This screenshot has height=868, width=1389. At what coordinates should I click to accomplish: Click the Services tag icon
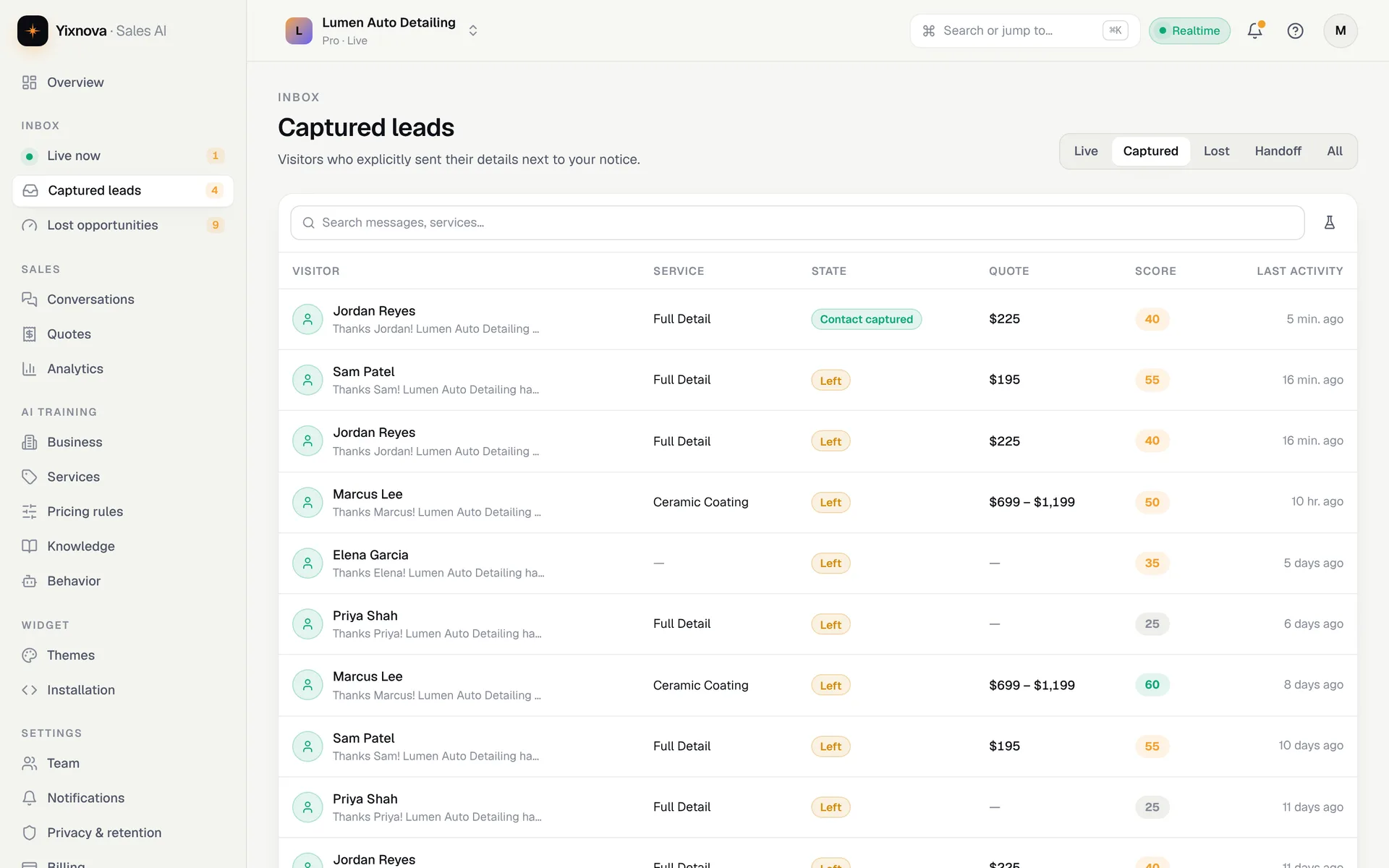pyautogui.click(x=29, y=477)
